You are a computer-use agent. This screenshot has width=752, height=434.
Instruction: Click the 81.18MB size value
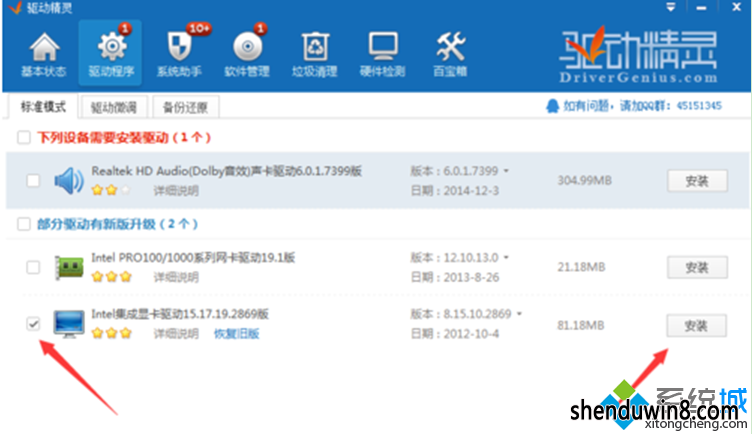tap(580, 325)
